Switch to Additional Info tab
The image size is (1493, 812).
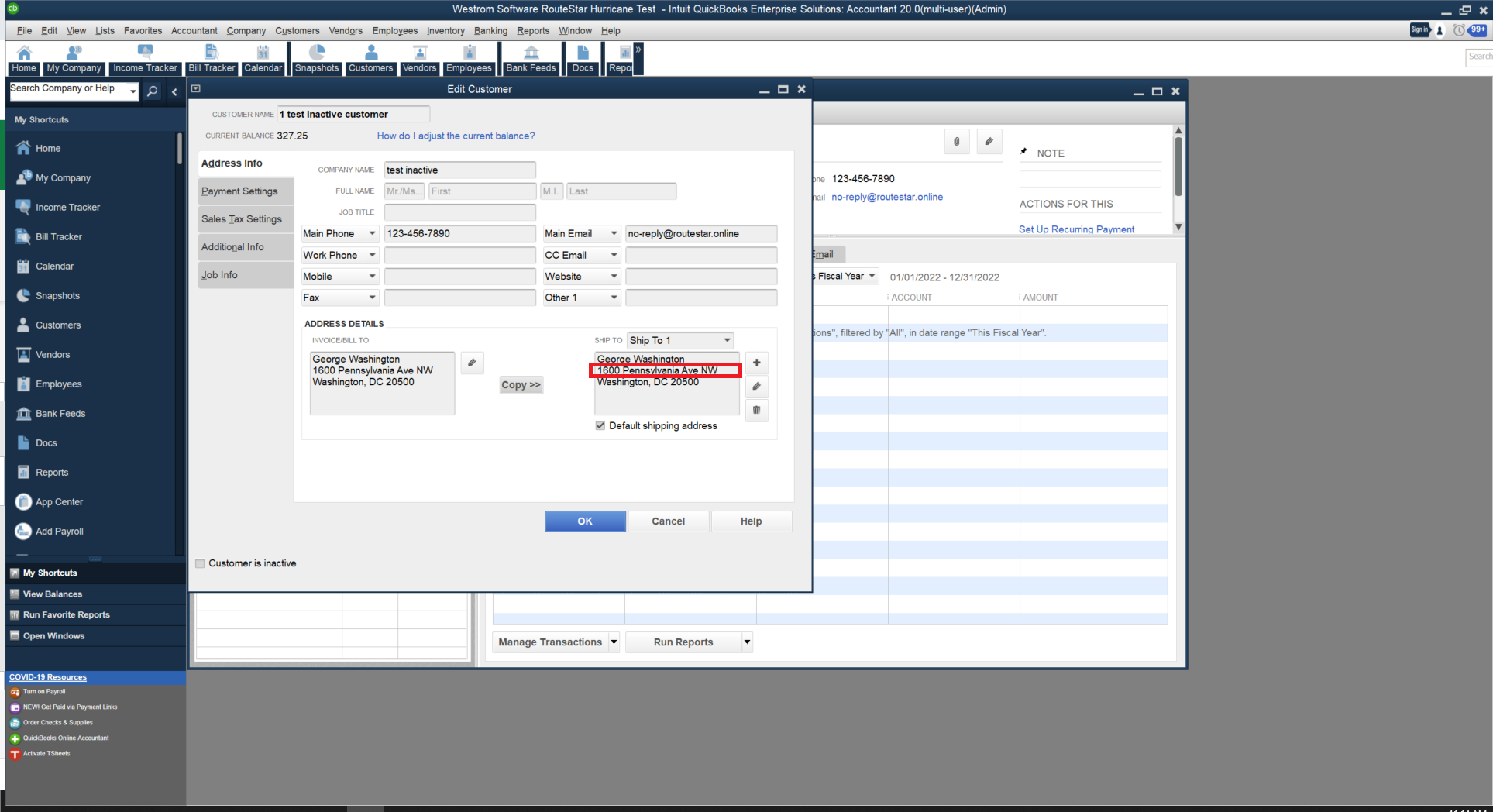245,247
